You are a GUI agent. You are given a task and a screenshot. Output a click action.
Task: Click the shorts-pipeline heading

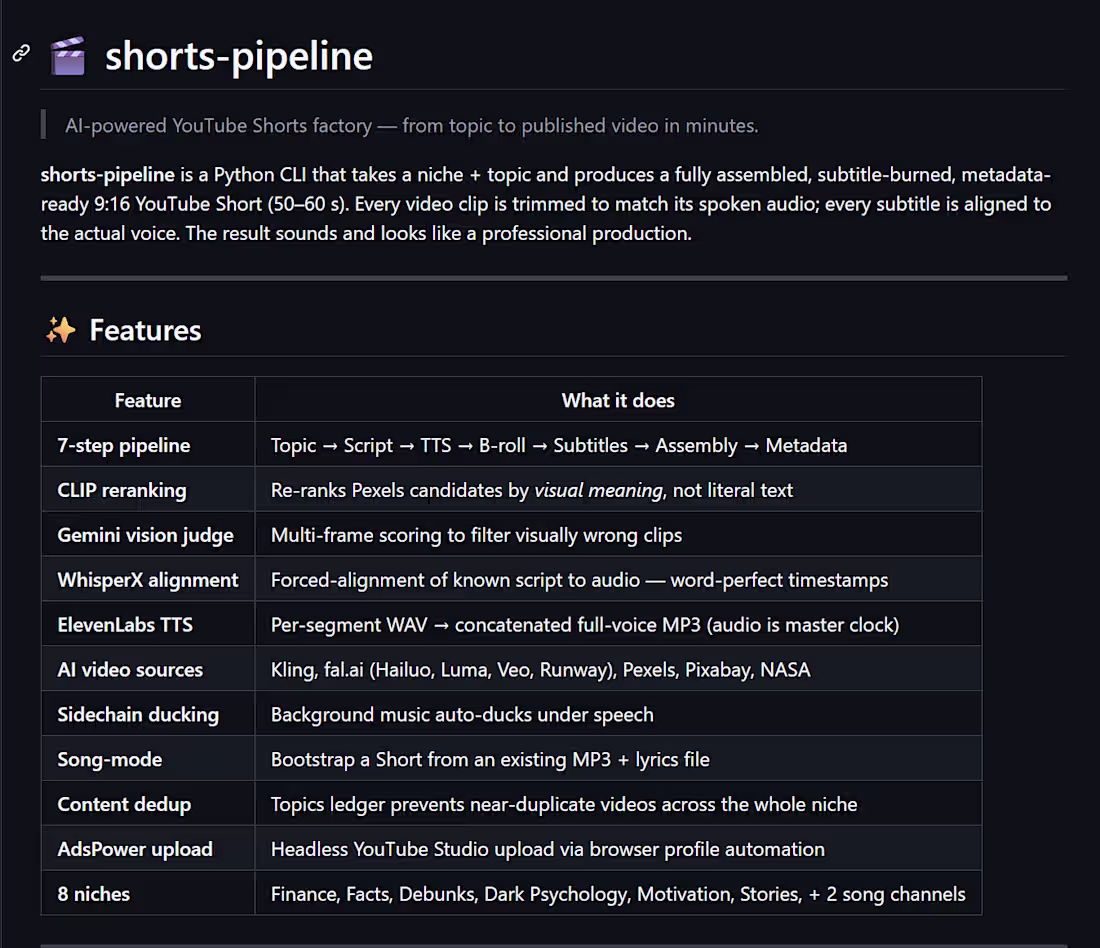(239, 55)
